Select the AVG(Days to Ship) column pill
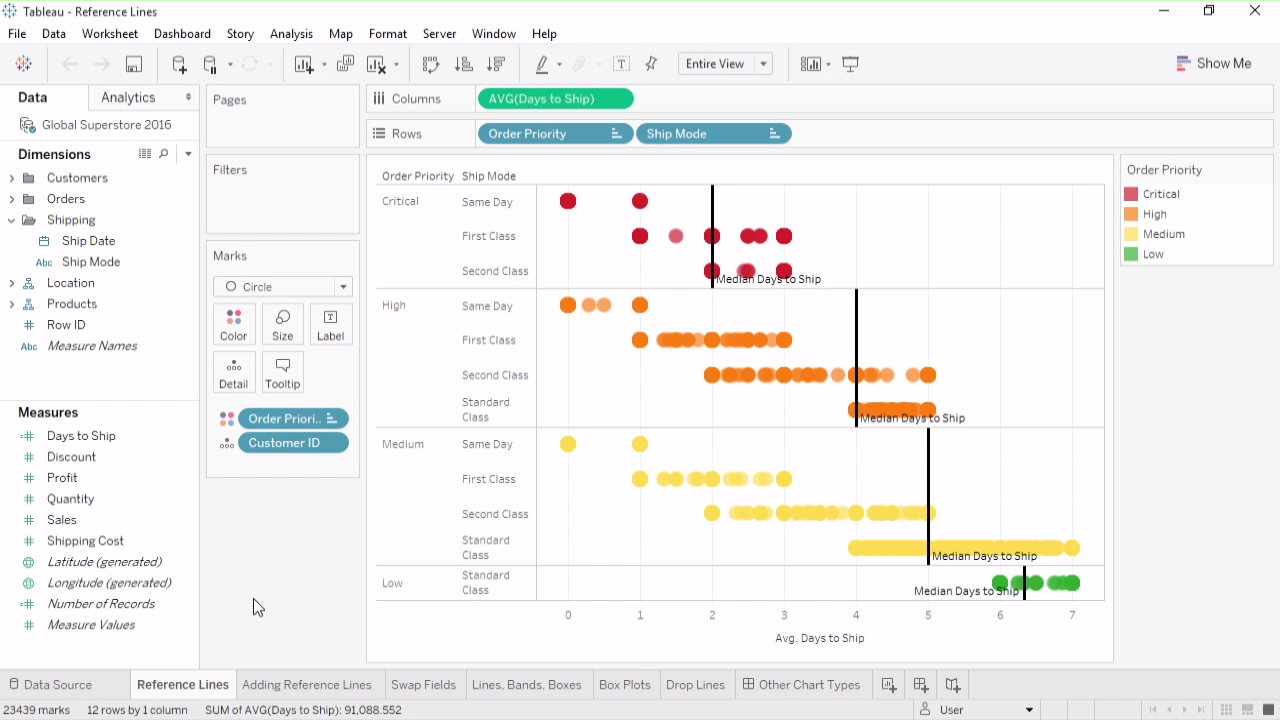 coord(555,99)
